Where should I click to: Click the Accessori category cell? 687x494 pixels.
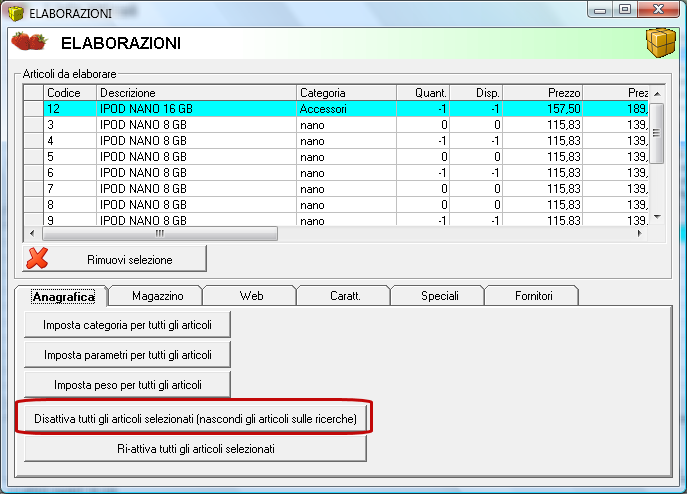346,109
